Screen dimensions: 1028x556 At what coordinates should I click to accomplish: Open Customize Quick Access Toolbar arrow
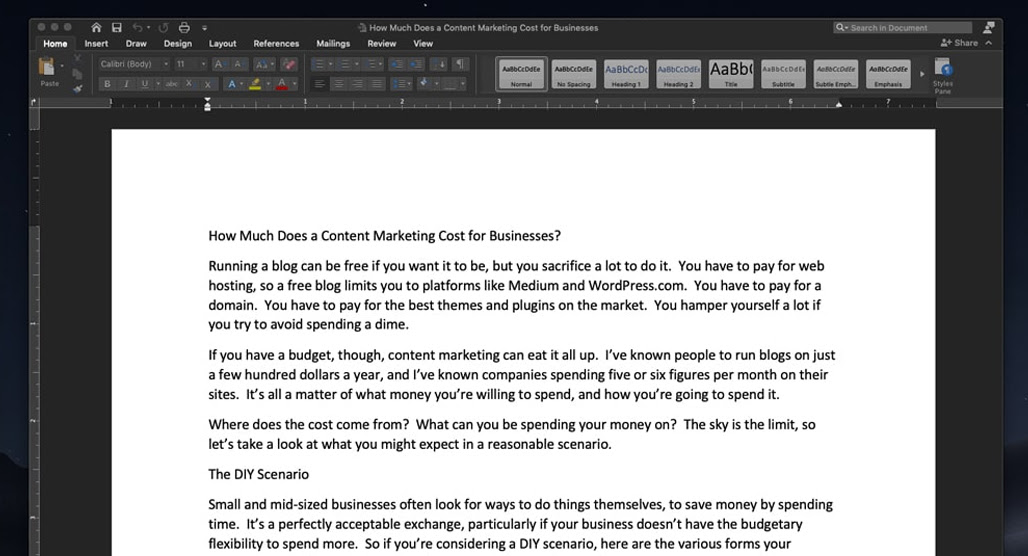point(205,28)
